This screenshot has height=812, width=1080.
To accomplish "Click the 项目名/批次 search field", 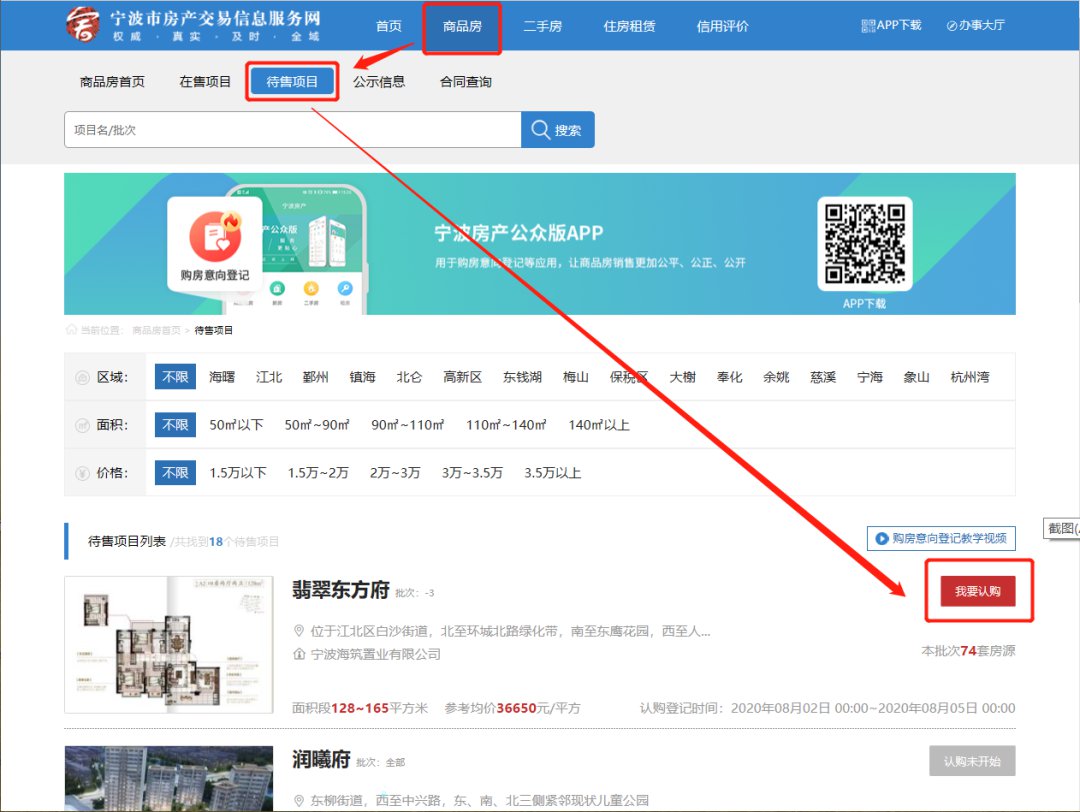I will point(292,130).
